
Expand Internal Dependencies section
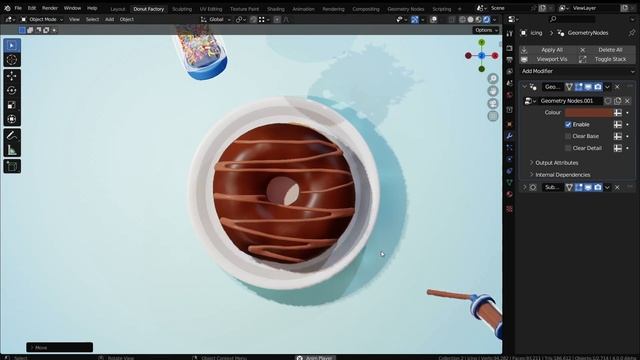pos(560,175)
